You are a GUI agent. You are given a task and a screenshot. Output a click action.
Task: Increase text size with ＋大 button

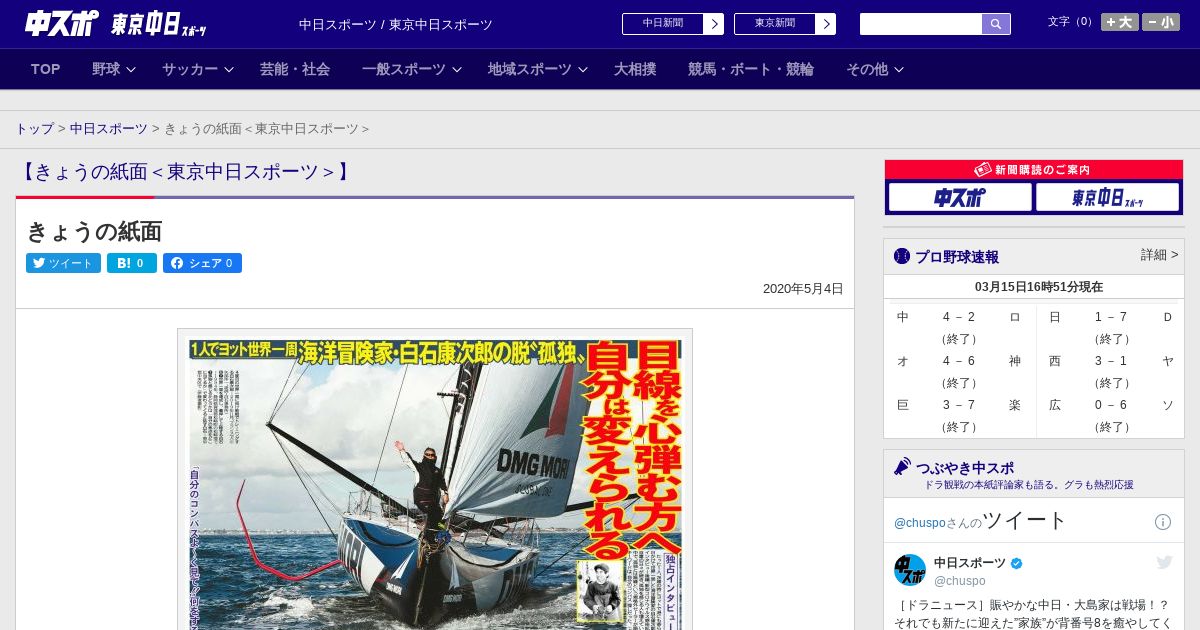[1120, 22]
